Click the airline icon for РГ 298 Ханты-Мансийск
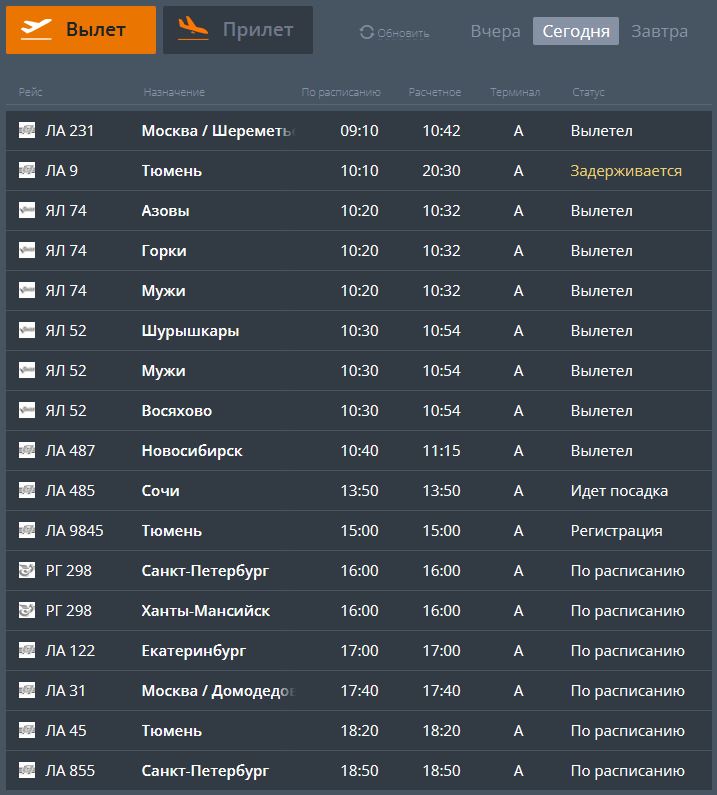This screenshot has height=795, width=717. point(27,610)
